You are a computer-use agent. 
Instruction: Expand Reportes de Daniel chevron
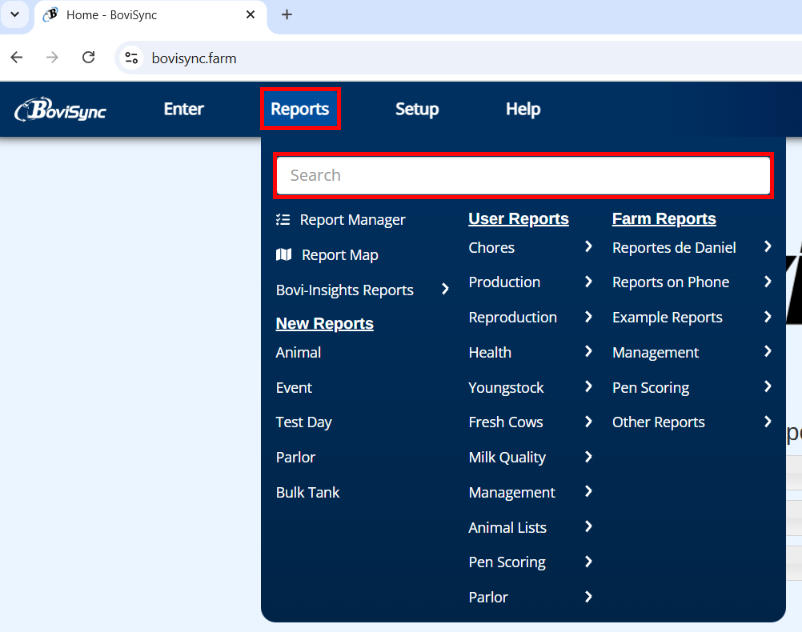pos(767,247)
